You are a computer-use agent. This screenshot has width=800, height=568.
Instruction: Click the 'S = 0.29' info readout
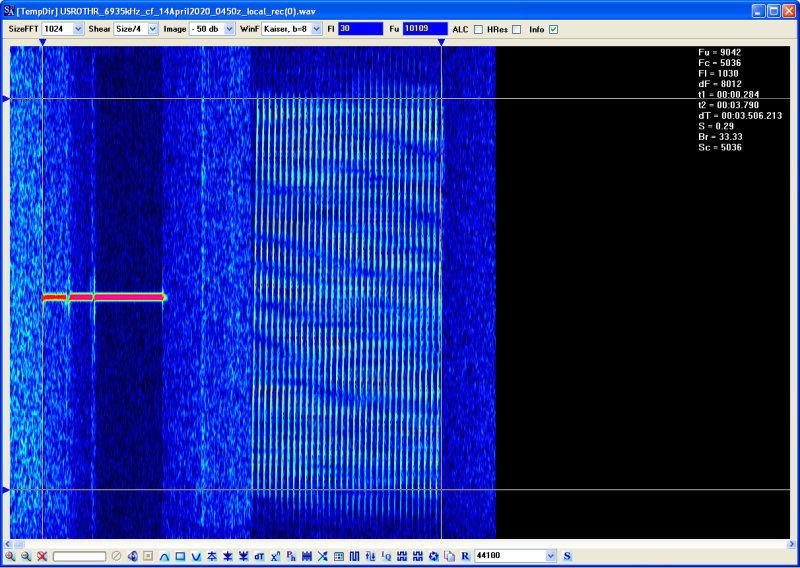716,126
